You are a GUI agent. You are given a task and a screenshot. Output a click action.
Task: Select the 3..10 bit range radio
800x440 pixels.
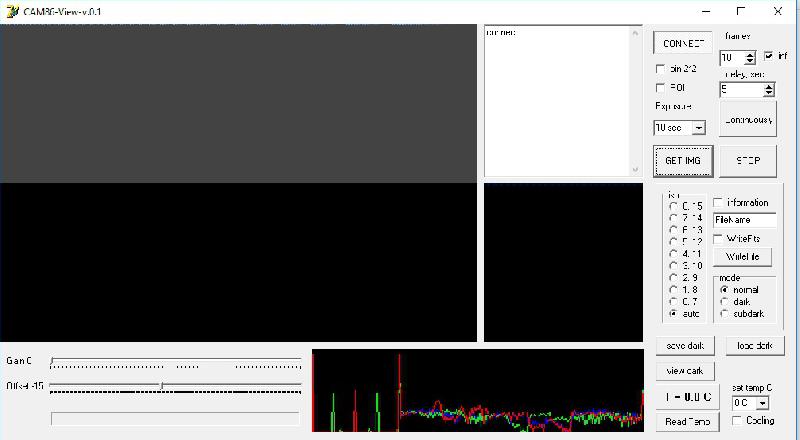point(673,266)
